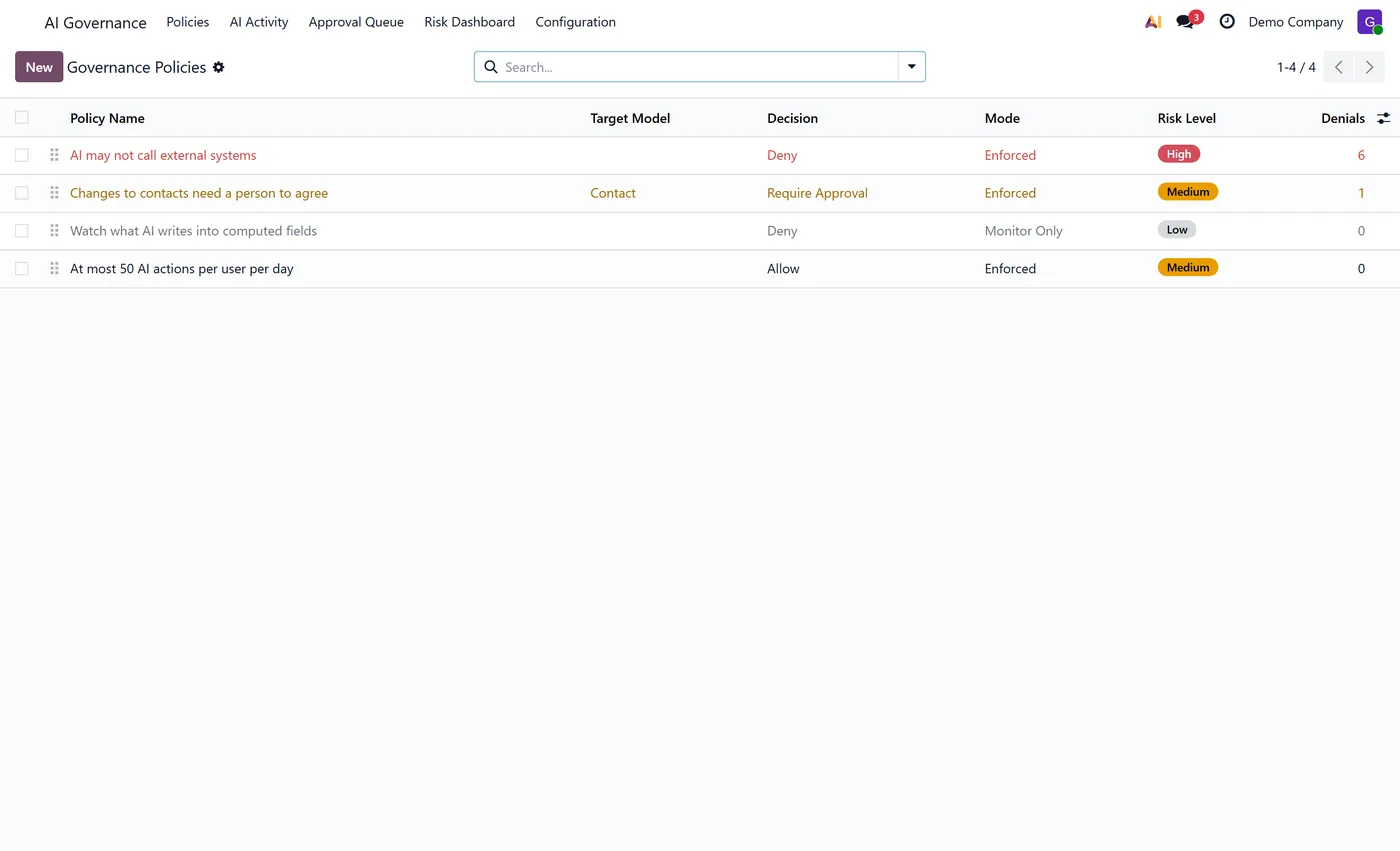1400x851 pixels.
Task: Click the gear icon beside Governance Policies
Action: click(x=219, y=67)
